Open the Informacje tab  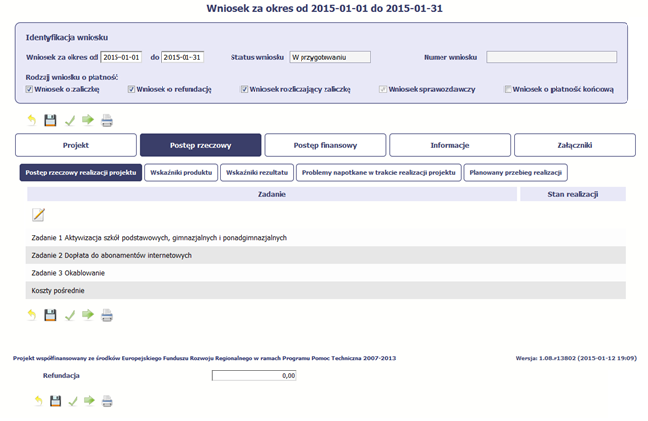click(450, 145)
